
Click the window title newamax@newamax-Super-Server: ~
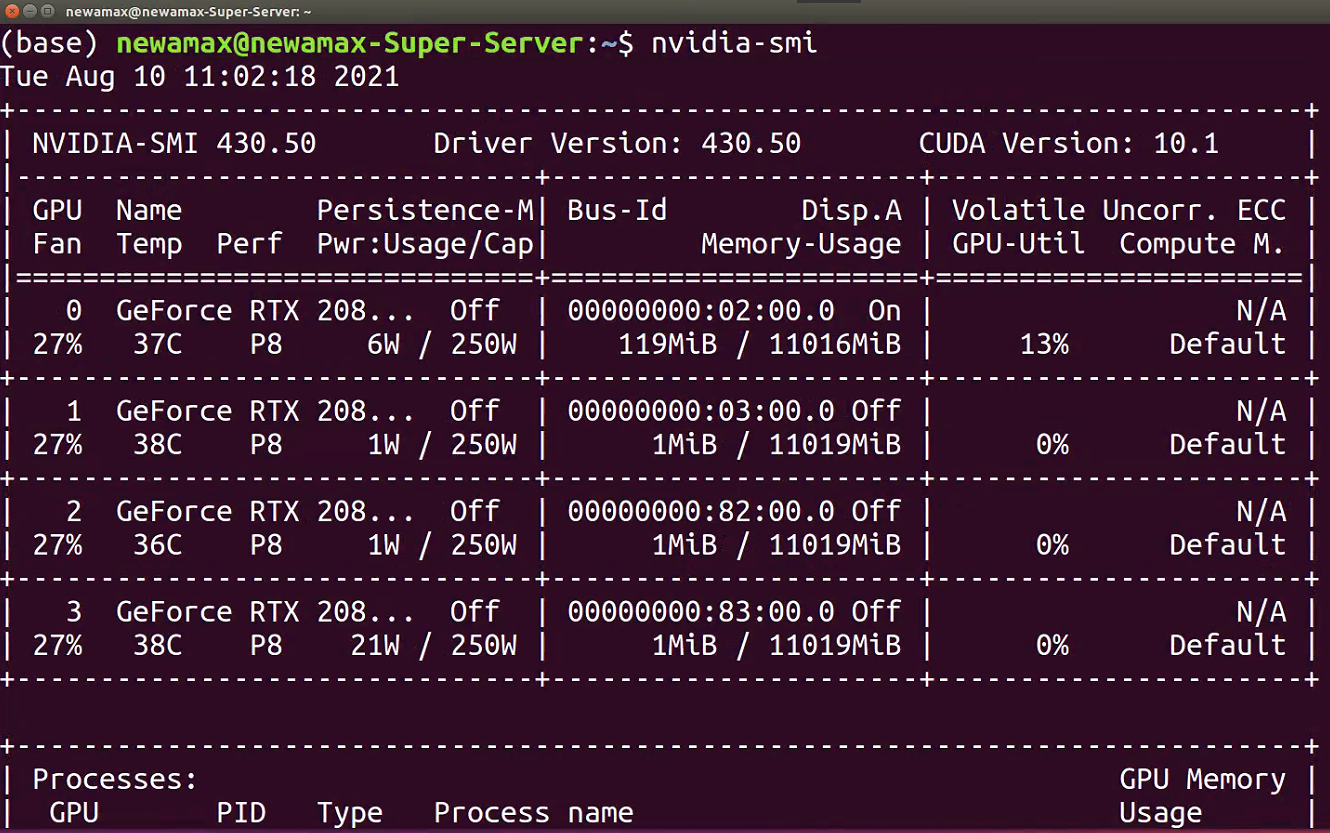tap(188, 11)
